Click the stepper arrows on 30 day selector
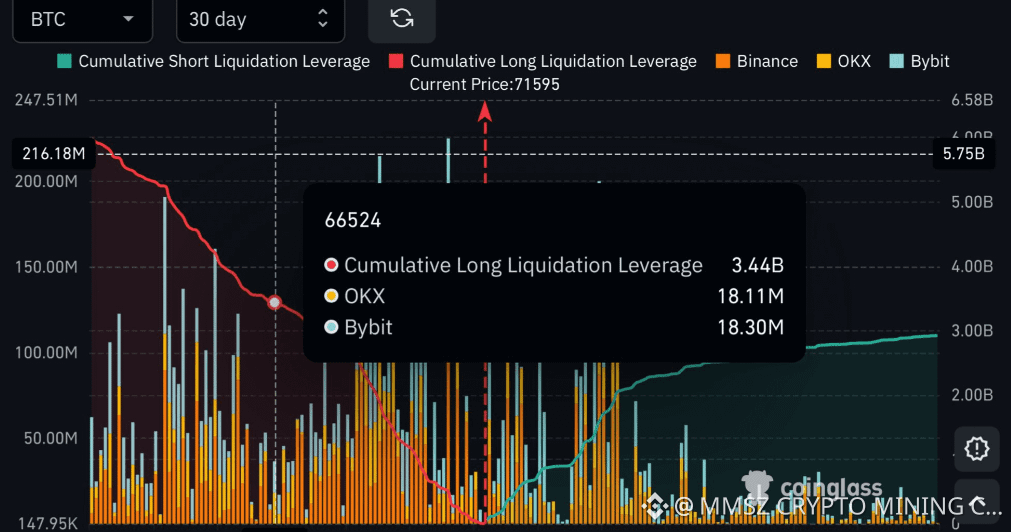Viewport: 1011px width, 532px height. (322, 19)
